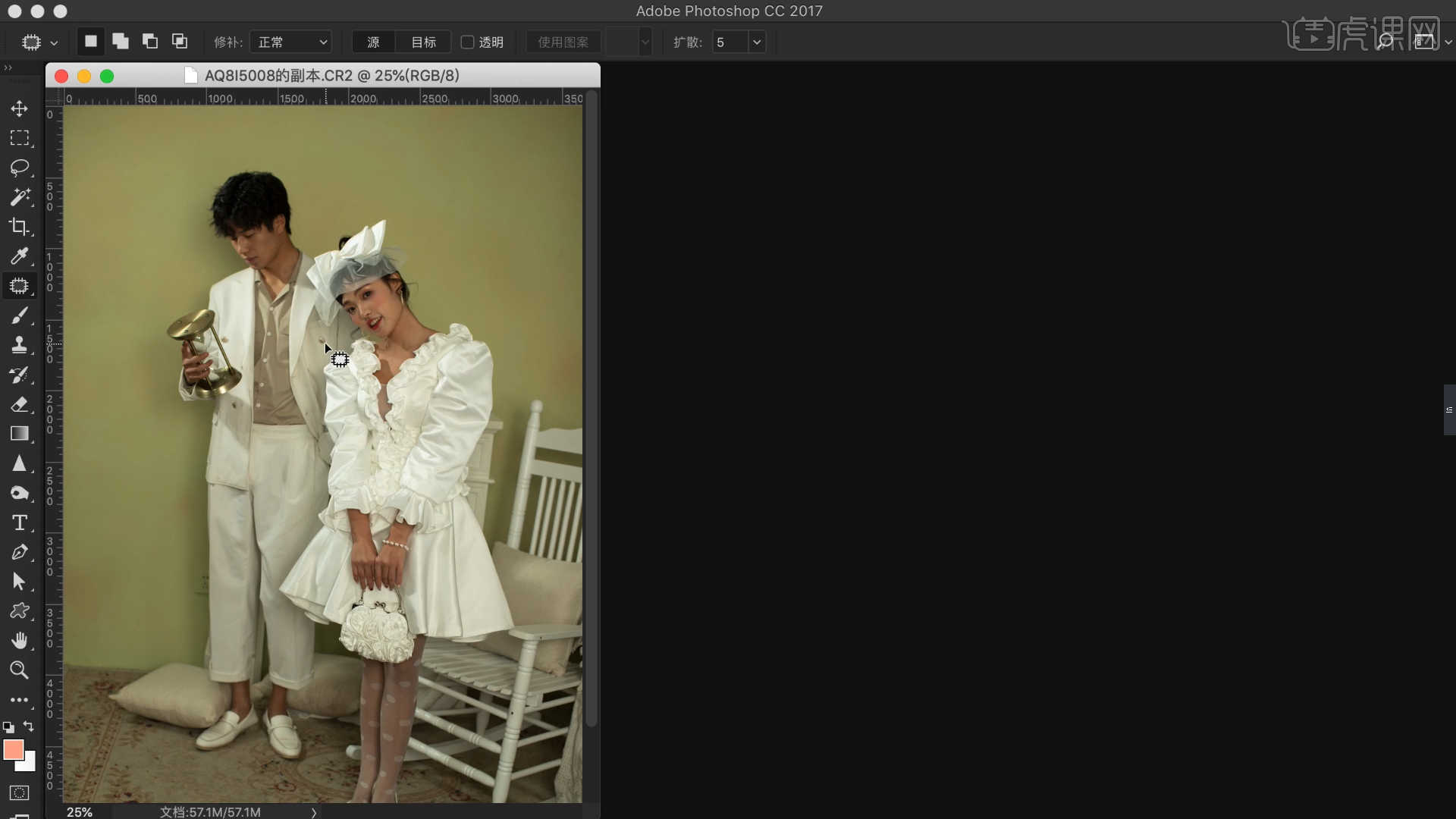
Task: Select the Move tool
Action: coord(20,108)
